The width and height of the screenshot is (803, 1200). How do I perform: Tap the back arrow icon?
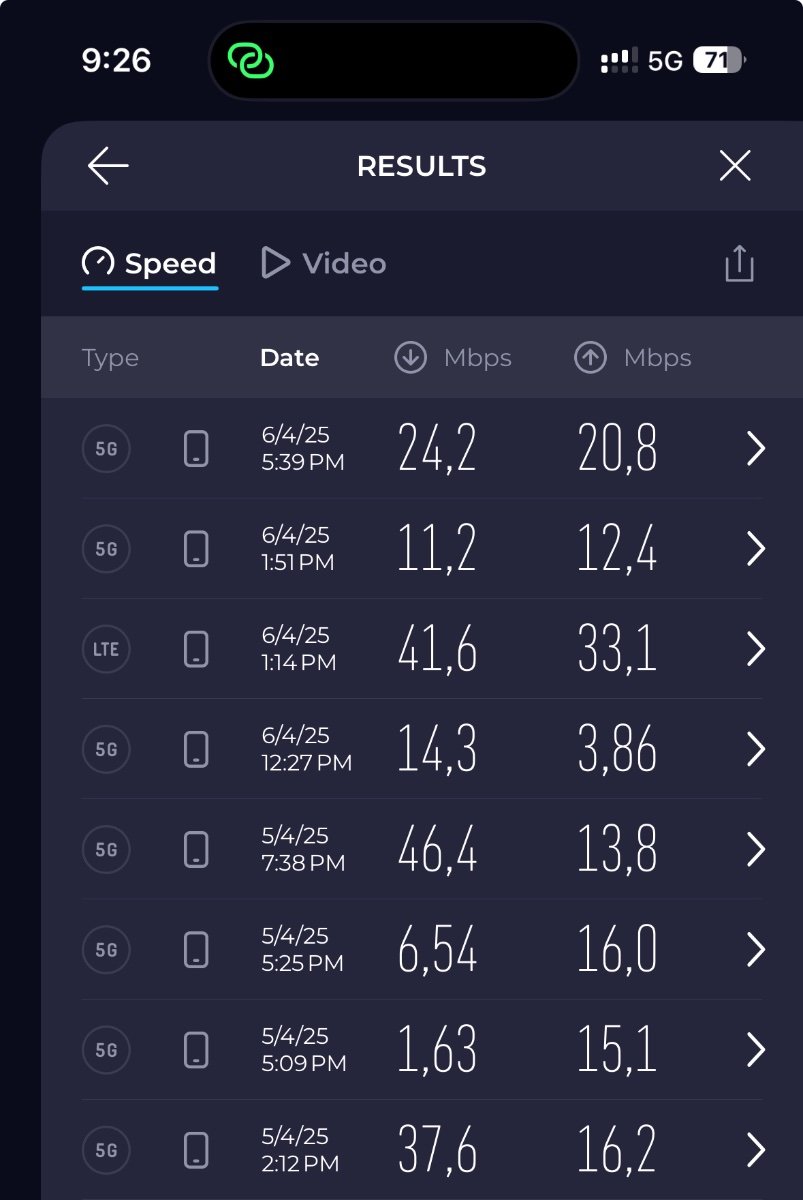(x=108, y=166)
